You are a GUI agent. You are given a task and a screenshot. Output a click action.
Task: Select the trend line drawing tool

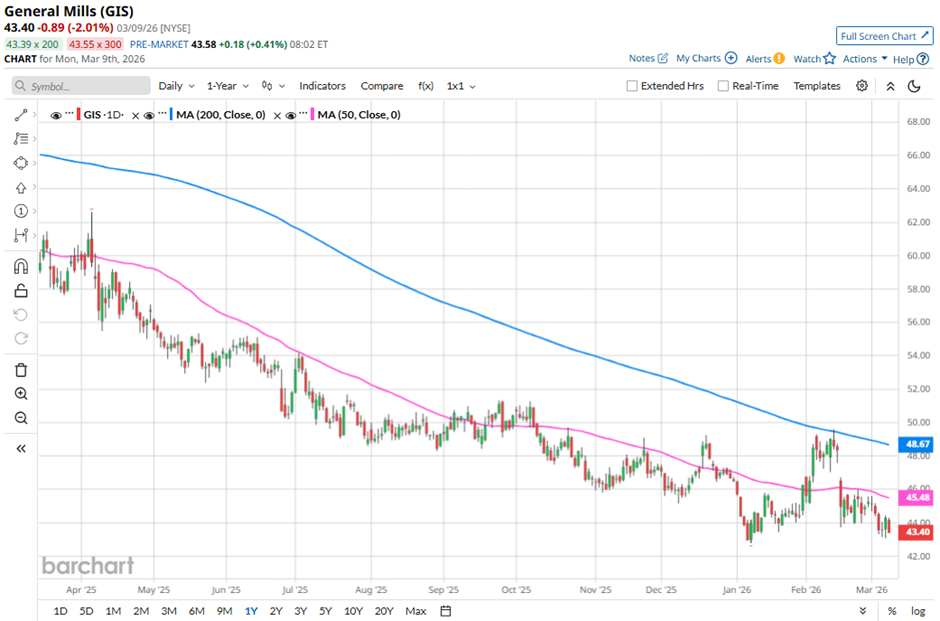[x=21, y=114]
